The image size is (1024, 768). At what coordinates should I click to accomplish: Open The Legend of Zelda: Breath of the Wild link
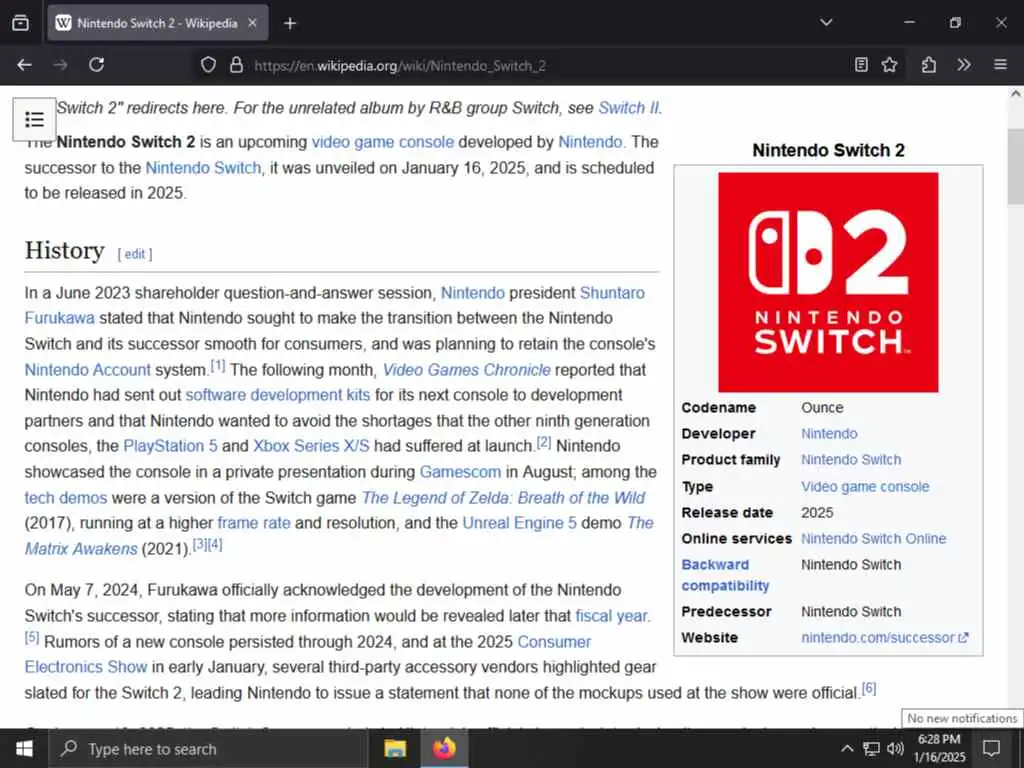coord(504,498)
